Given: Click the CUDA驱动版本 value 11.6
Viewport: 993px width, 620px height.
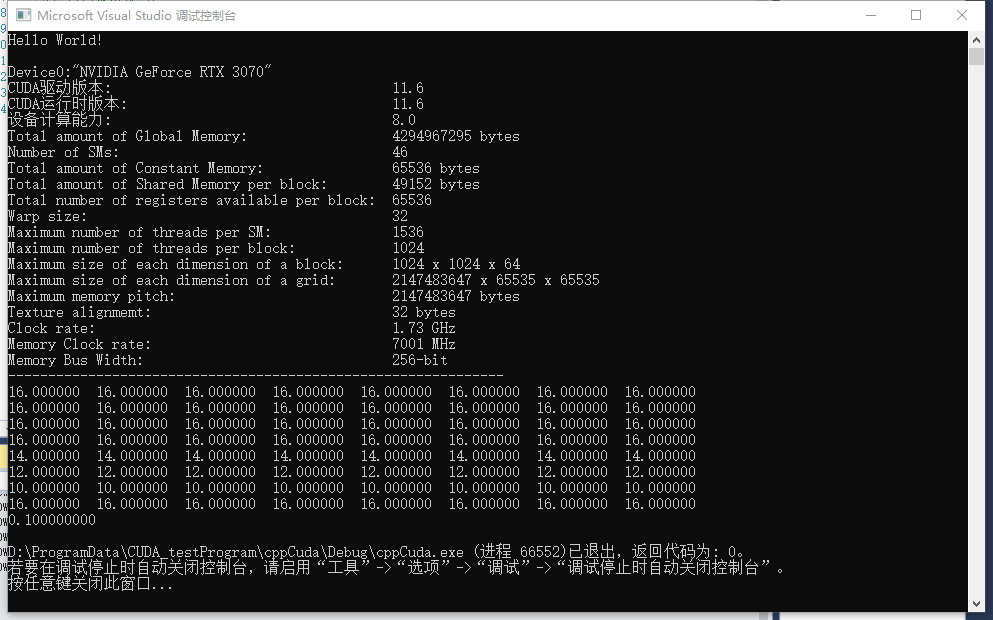Looking at the screenshot, I should (x=407, y=87).
